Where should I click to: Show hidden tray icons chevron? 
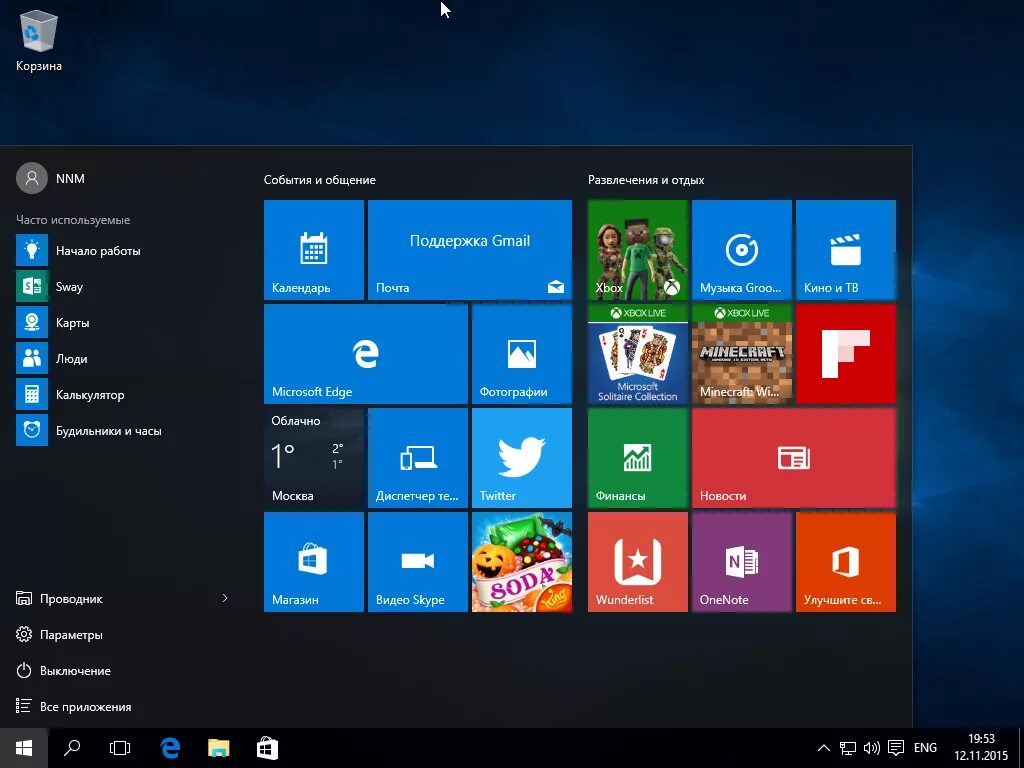click(824, 748)
